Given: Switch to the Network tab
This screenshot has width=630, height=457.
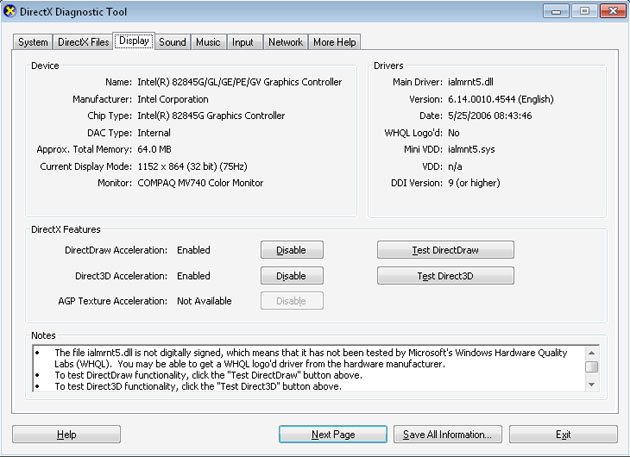Looking at the screenshot, I should click(x=285, y=42).
